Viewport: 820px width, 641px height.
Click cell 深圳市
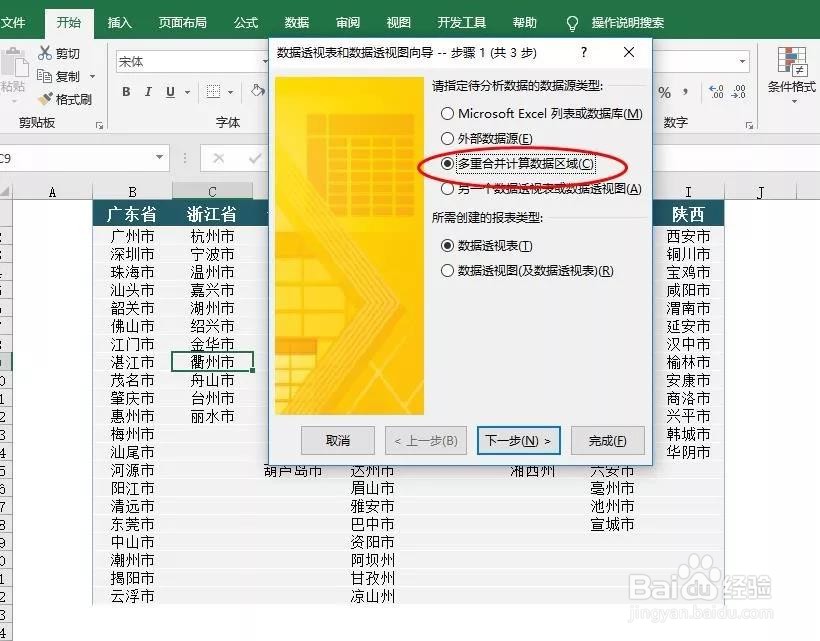132,254
